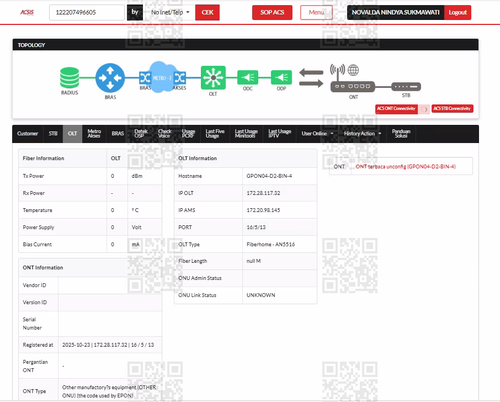This screenshot has width=500, height=402.
Task: Select the OLT tab
Action: (72, 134)
